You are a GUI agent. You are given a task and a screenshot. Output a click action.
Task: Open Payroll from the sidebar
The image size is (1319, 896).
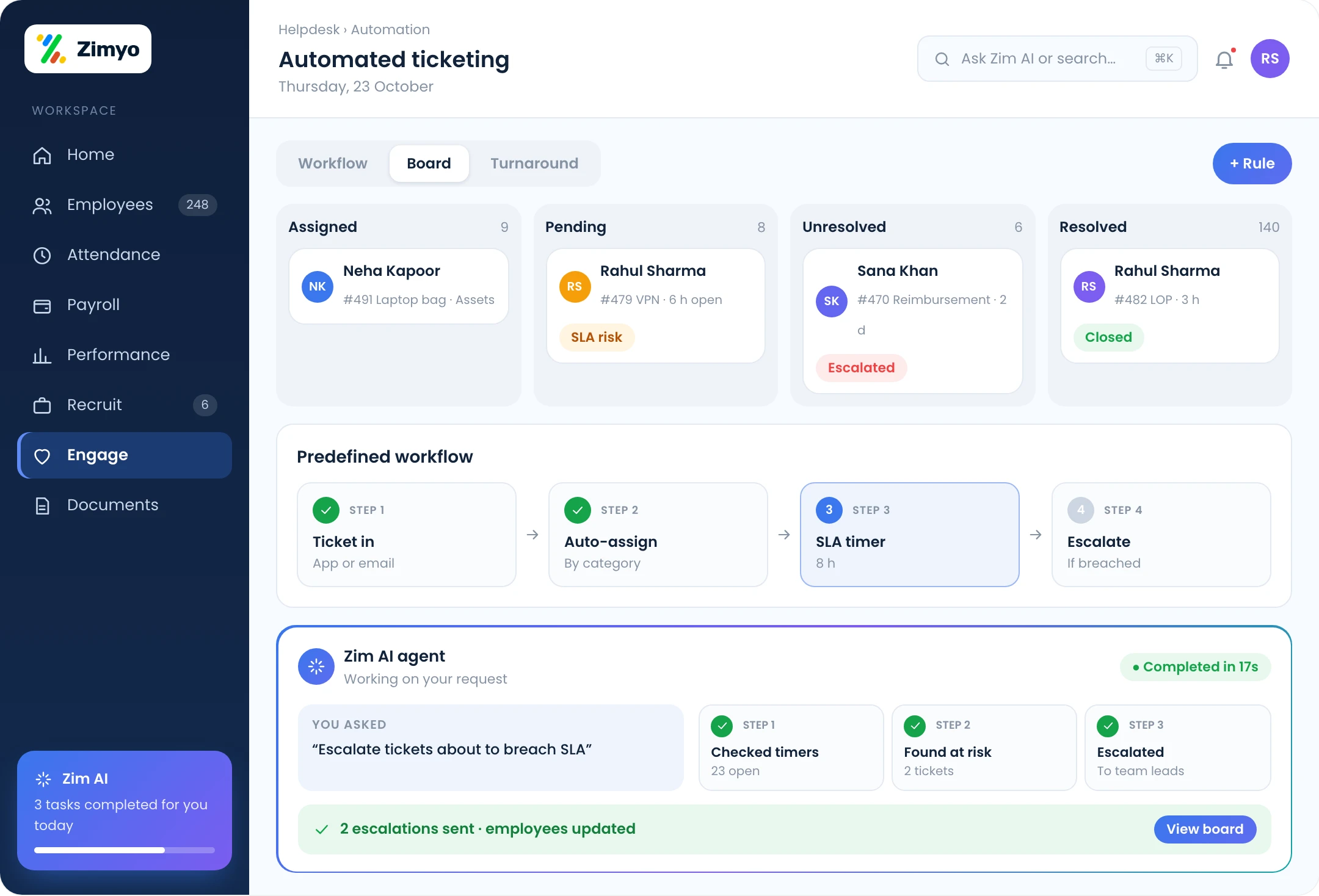tap(125, 305)
